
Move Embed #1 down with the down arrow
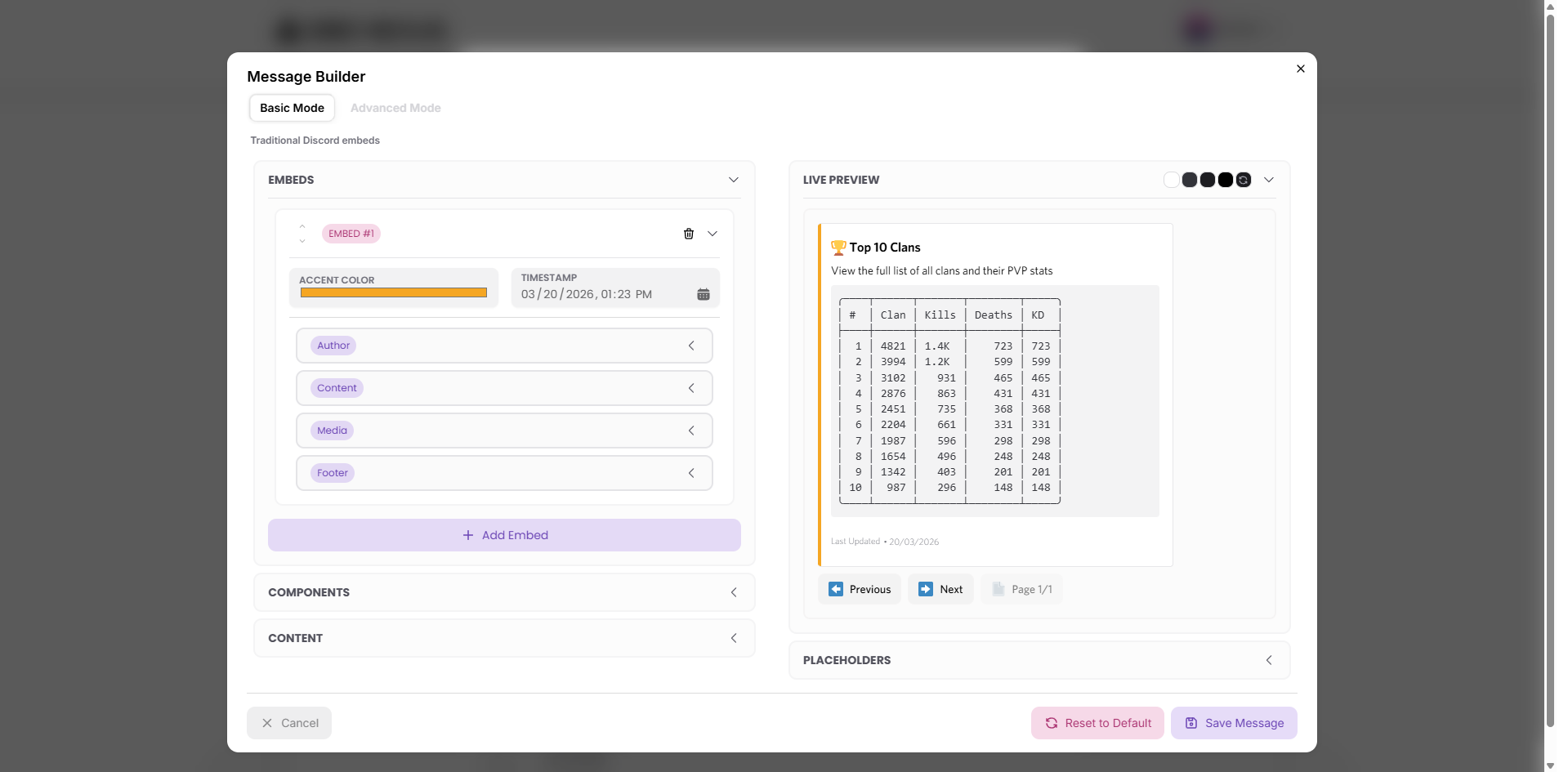click(x=302, y=241)
